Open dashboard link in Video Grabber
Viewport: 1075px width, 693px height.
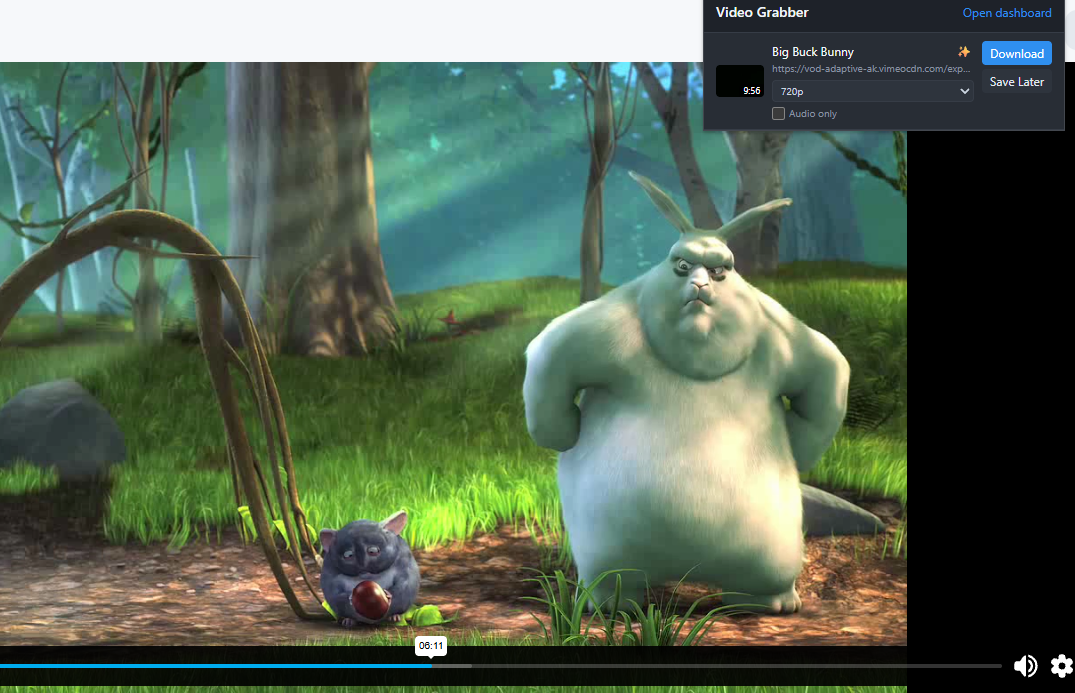pos(1006,13)
